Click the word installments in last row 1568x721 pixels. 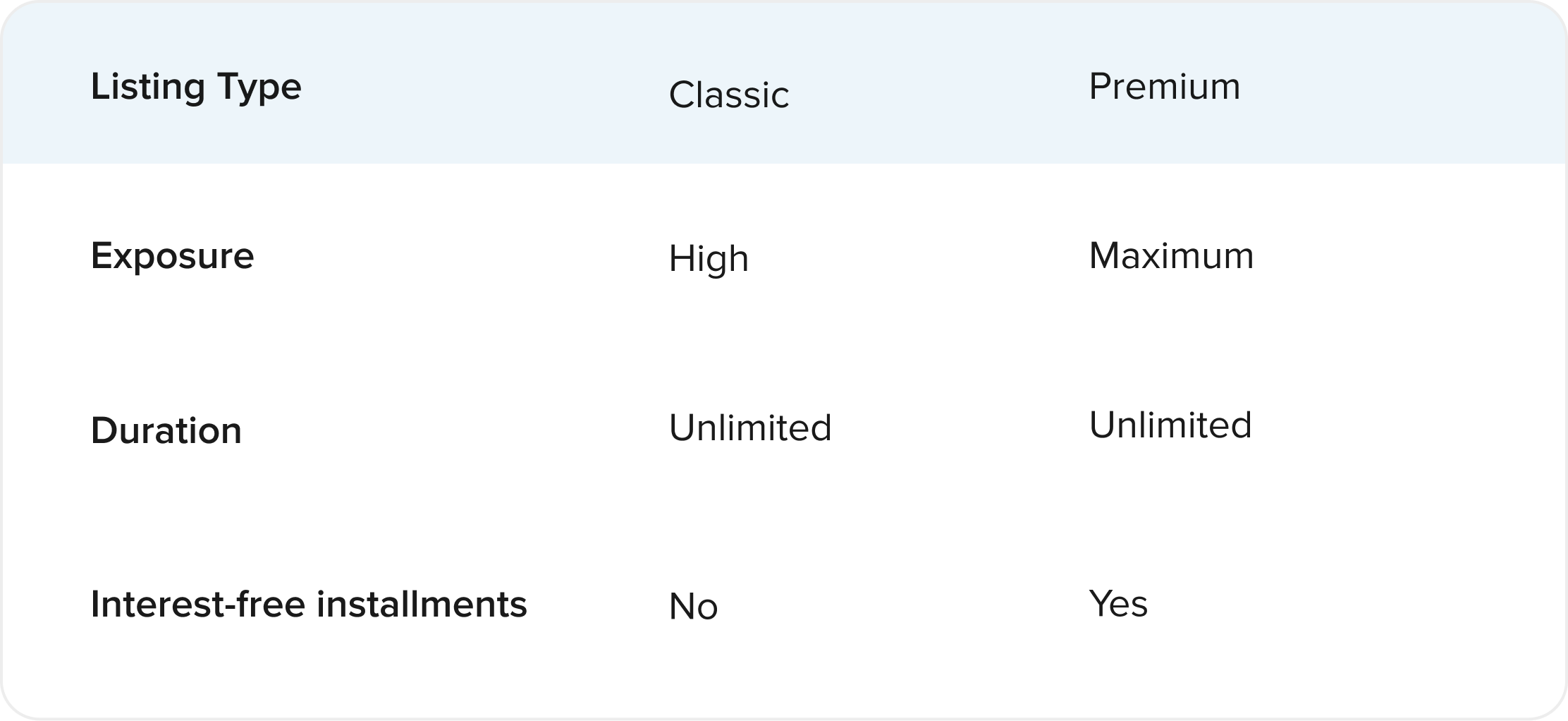[x=421, y=604]
